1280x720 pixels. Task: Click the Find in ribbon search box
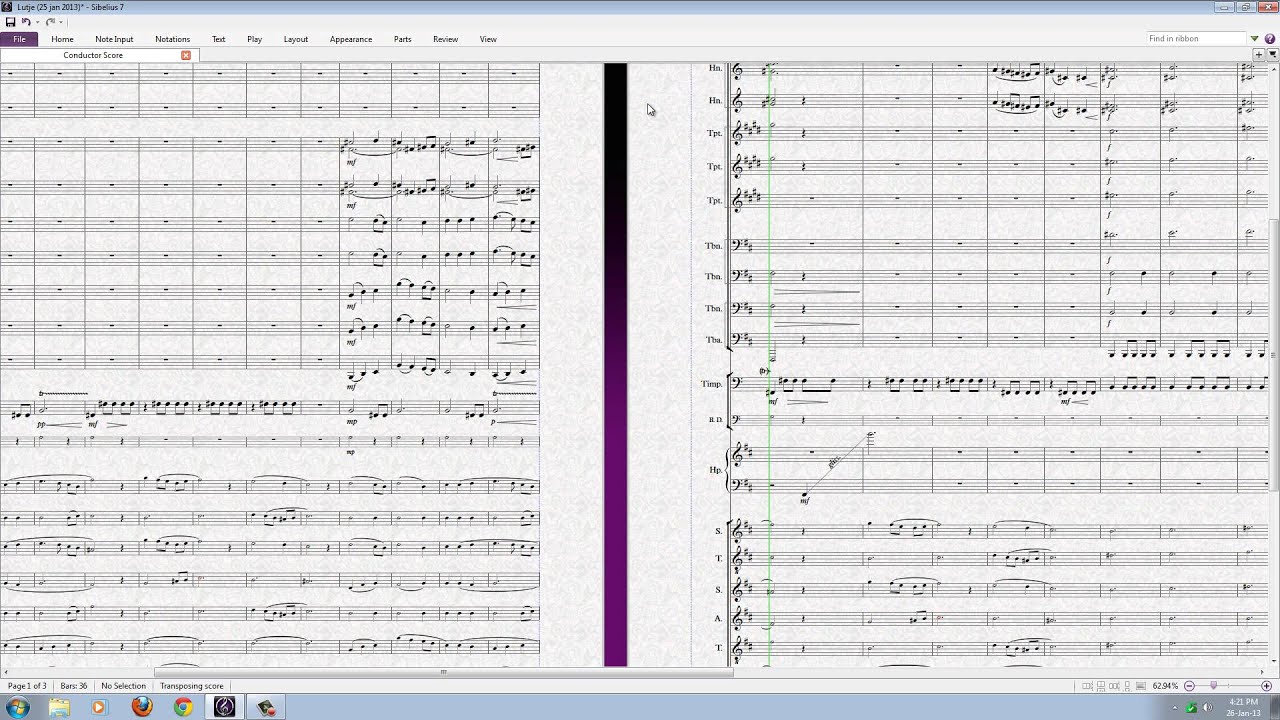point(1194,39)
